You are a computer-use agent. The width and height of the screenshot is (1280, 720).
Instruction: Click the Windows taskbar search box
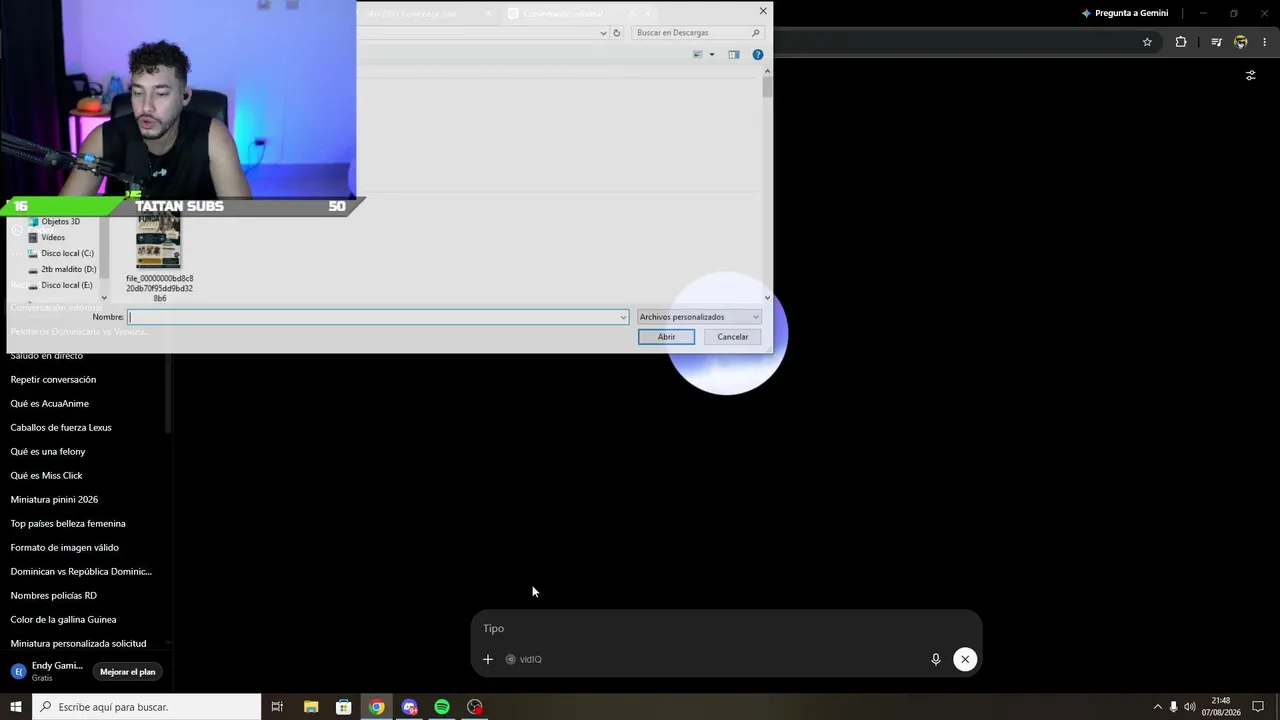147,707
